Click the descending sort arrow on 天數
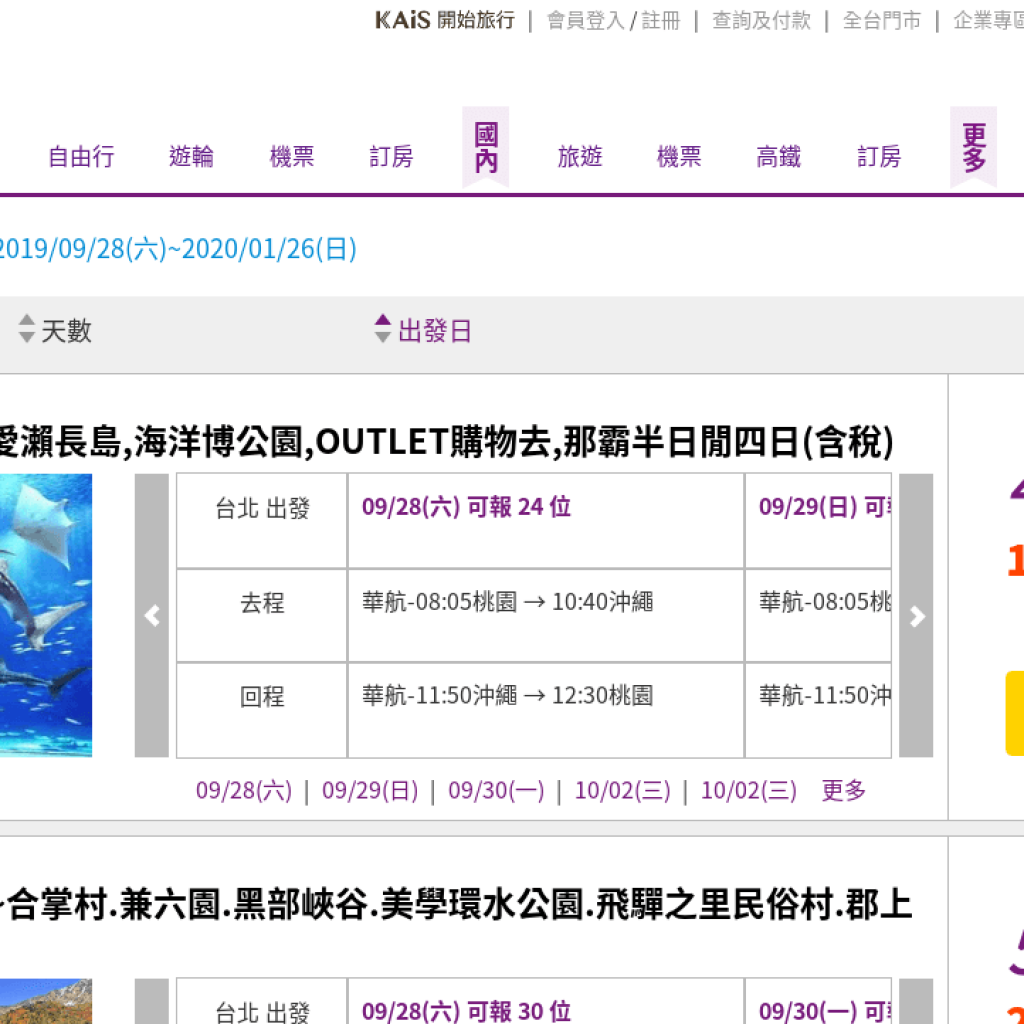Image resolution: width=1024 pixels, height=1024 pixels. click(25, 337)
